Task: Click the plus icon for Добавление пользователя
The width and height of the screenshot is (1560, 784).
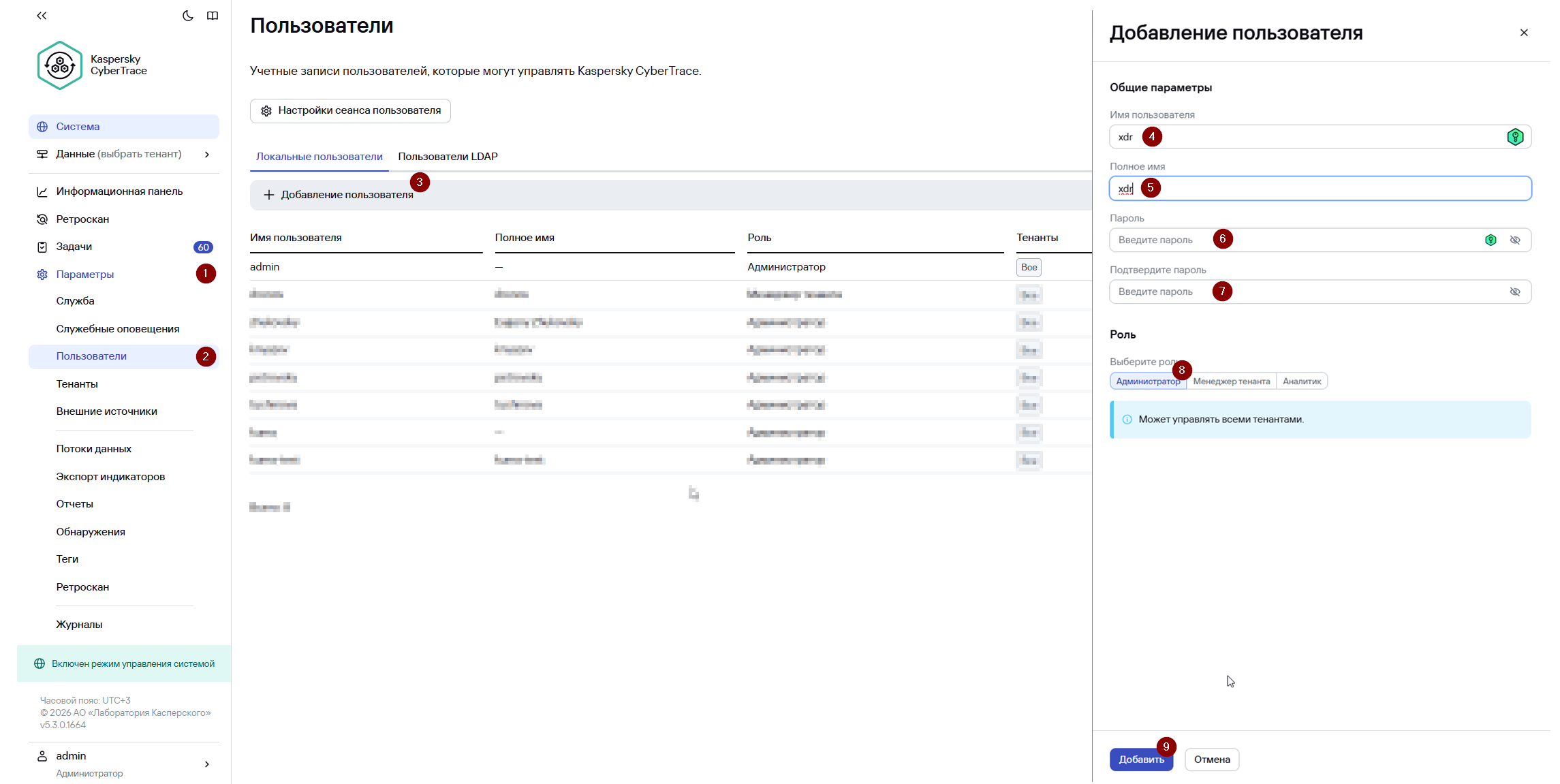Action: 269,195
